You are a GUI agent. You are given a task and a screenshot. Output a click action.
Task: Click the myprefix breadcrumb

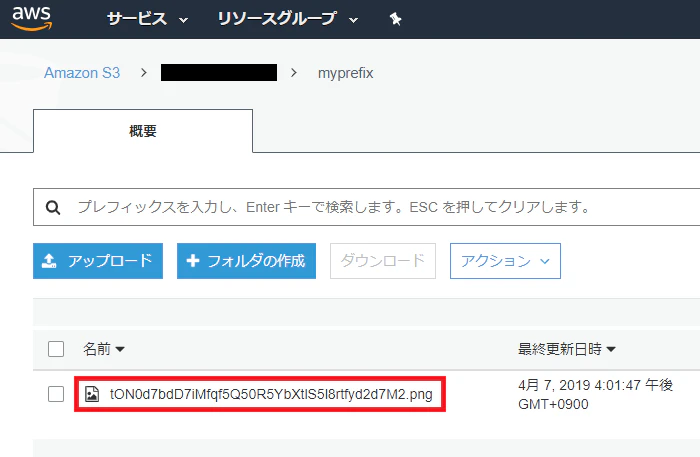(x=346, y=73)
